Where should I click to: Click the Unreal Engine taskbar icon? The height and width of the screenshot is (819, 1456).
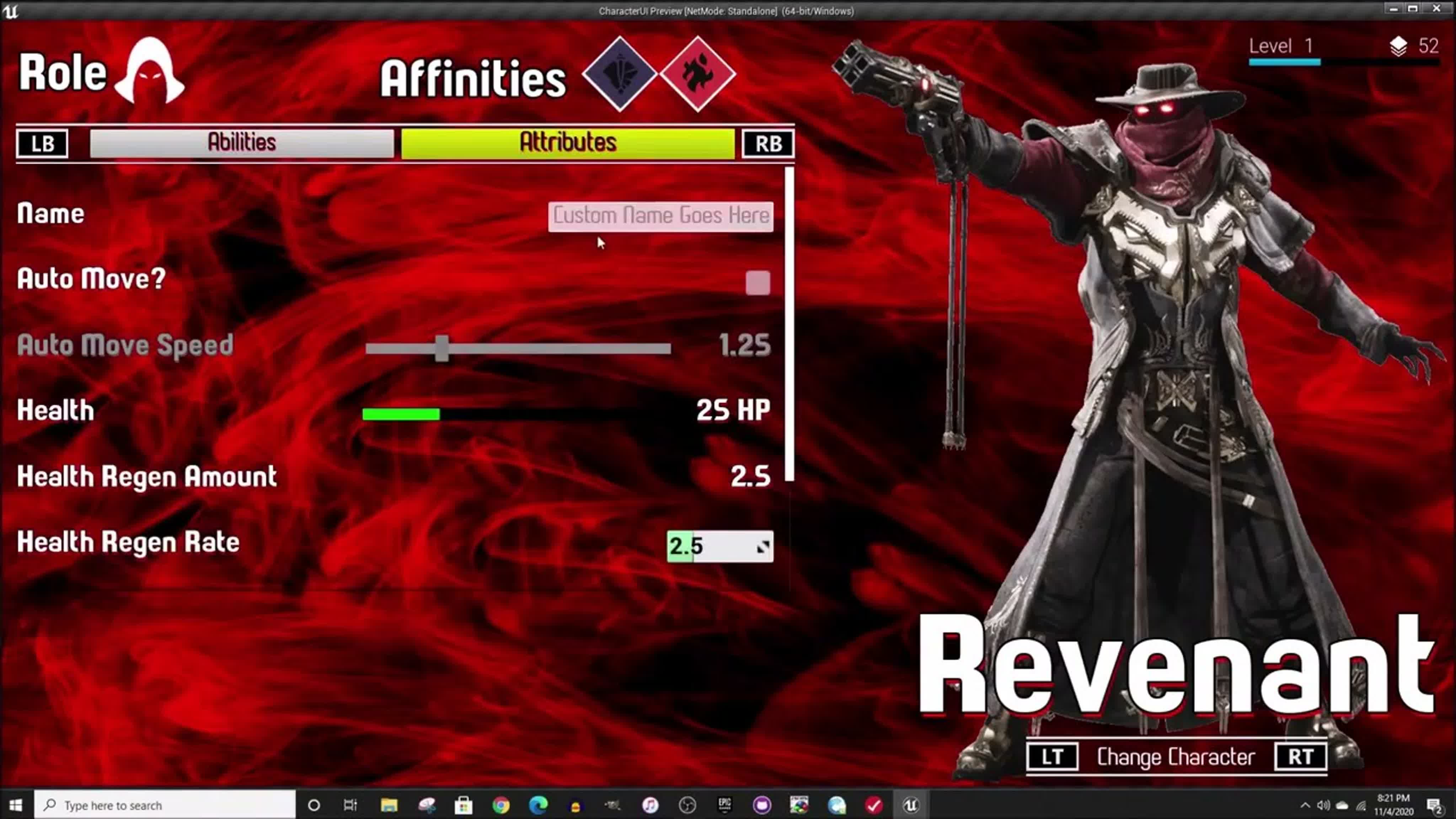(x=910, y=805)
